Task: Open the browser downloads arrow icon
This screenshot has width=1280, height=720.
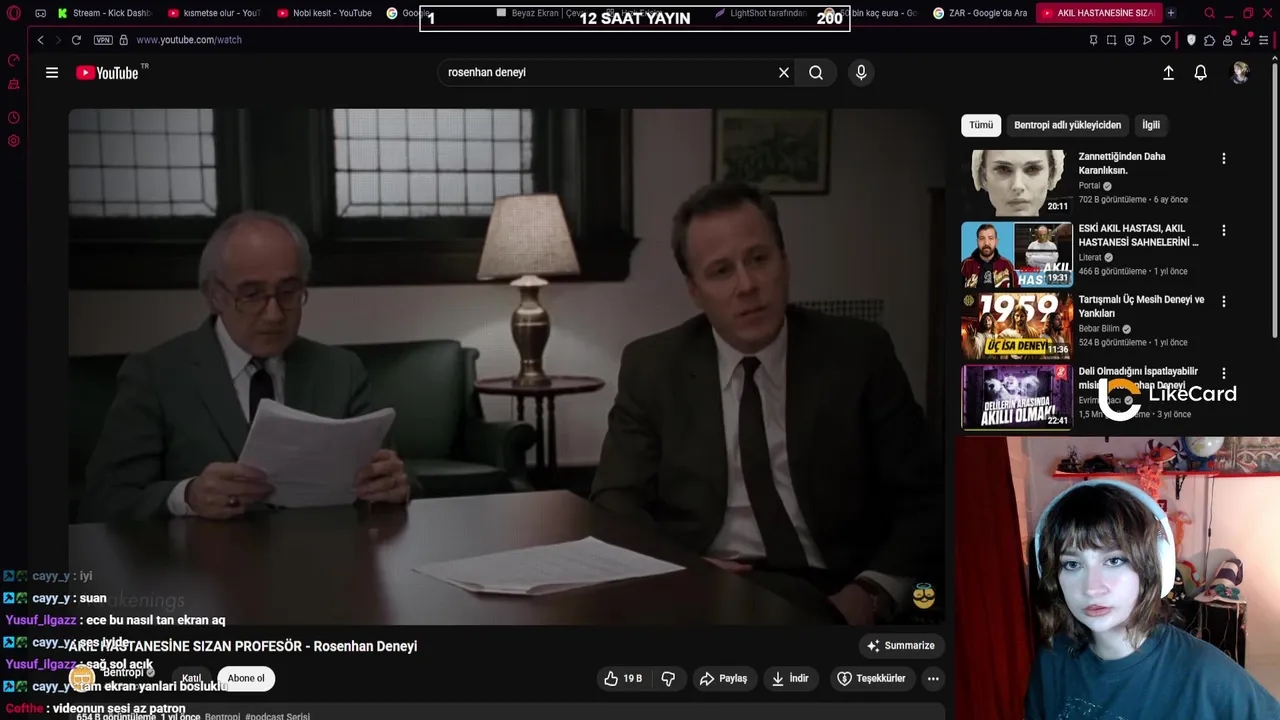Action: coord(1247,40)
